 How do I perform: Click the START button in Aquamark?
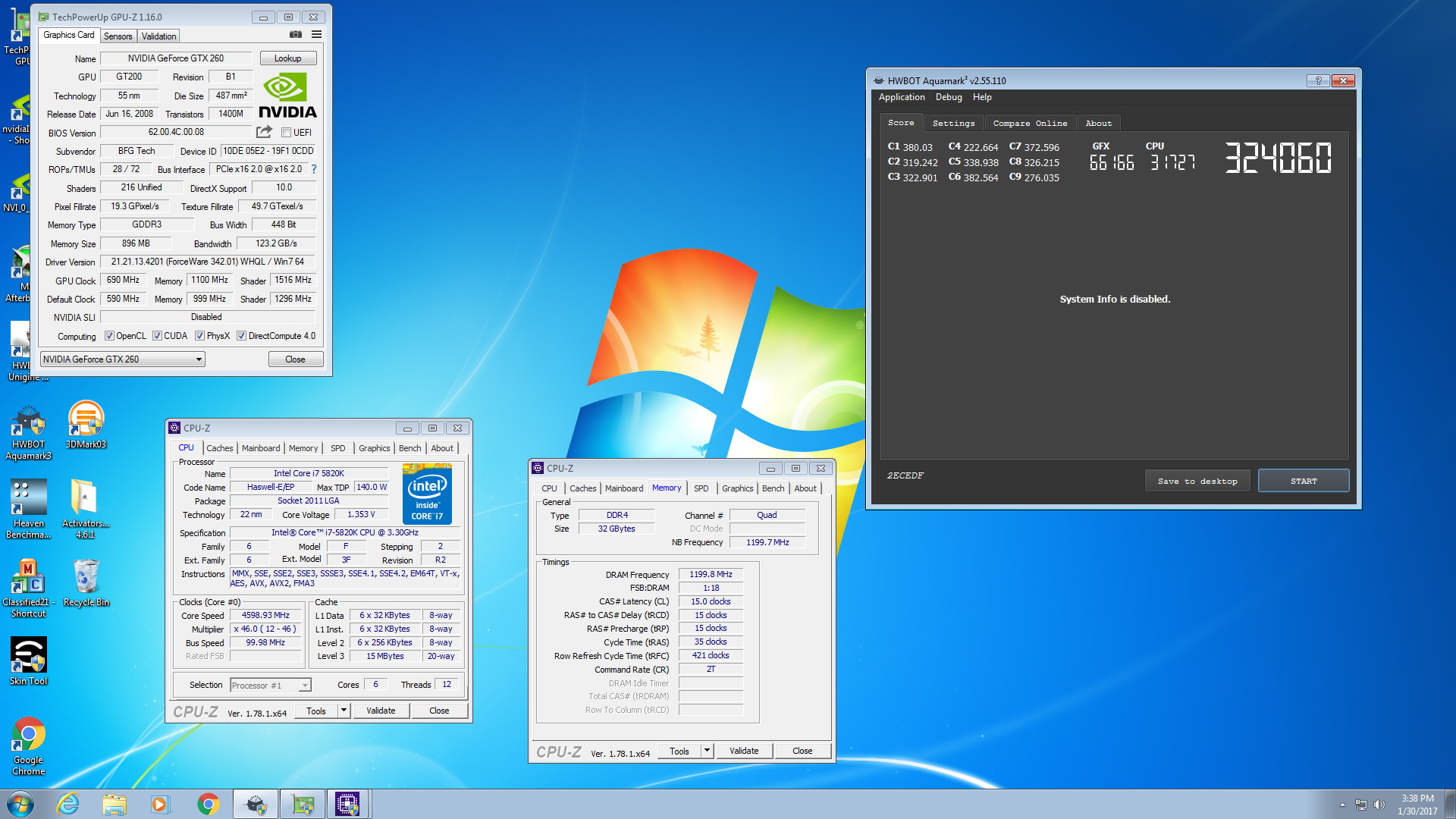[x=1304, y=481]
